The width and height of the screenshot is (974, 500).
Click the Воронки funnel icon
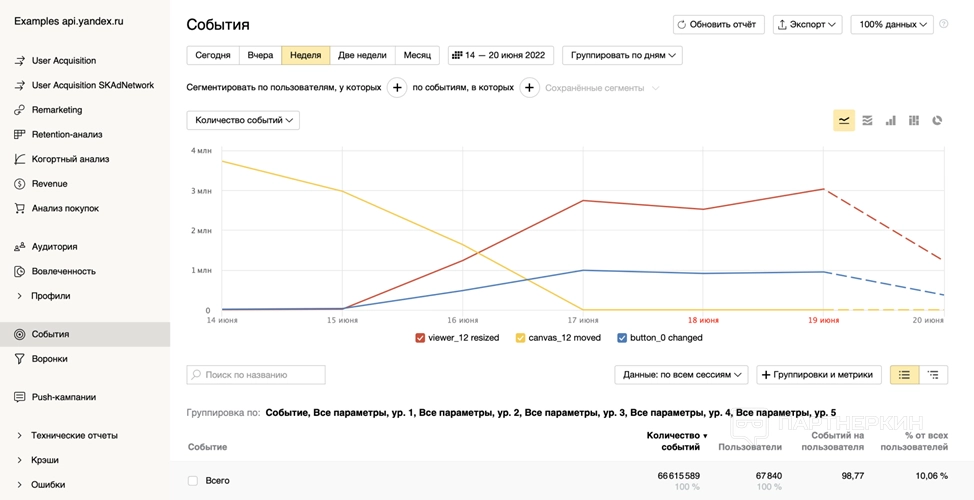[x=20, y=359]
